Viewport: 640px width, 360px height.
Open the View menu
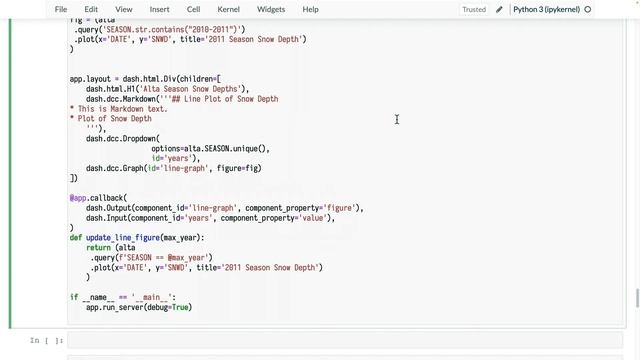point(123,9)
